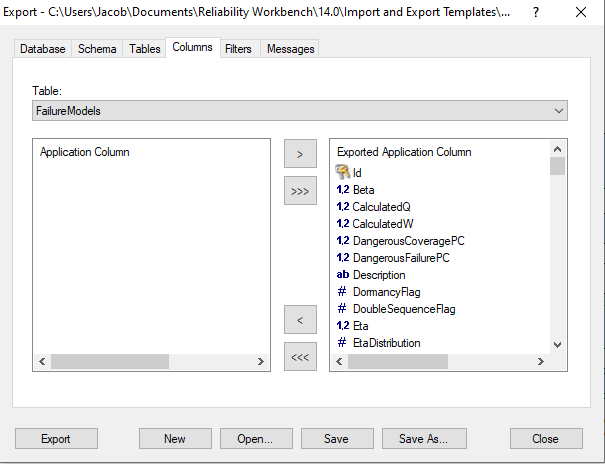This screenshot has width=605, height=464.
Task: Click the hash icon beside DoubleSequenceFlag
Action: click(x=343, y=309)
